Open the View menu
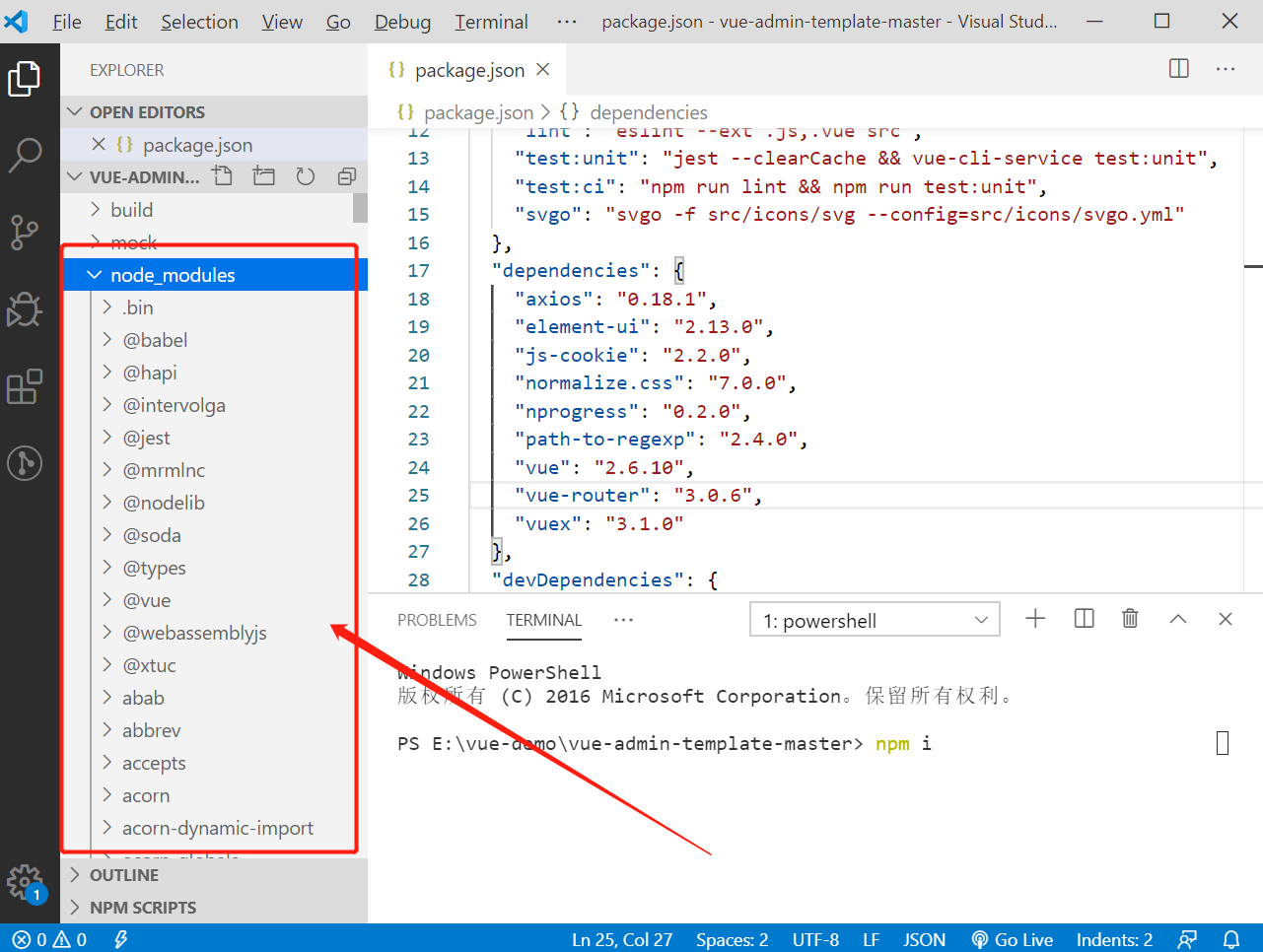This screenshot has width=1263, height=952. click(x=282, y=22)
